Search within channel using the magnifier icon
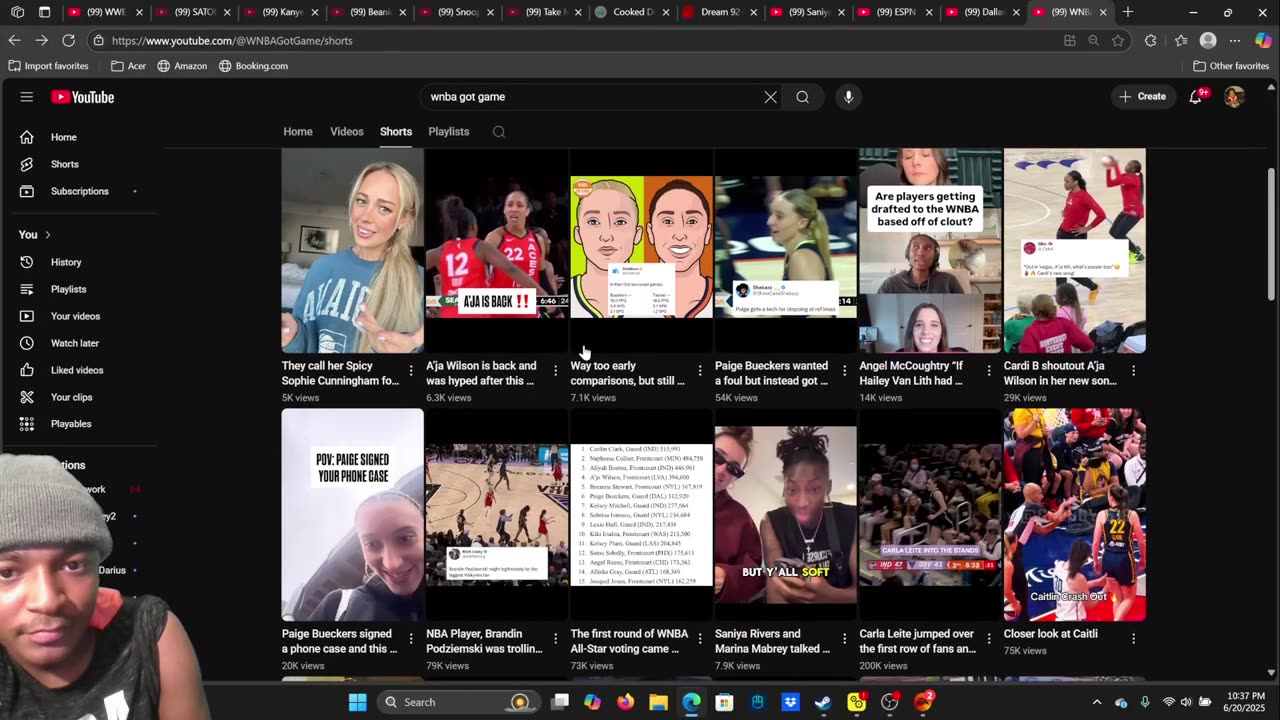This screenshot has height=720, width=1280. point(499,132)
